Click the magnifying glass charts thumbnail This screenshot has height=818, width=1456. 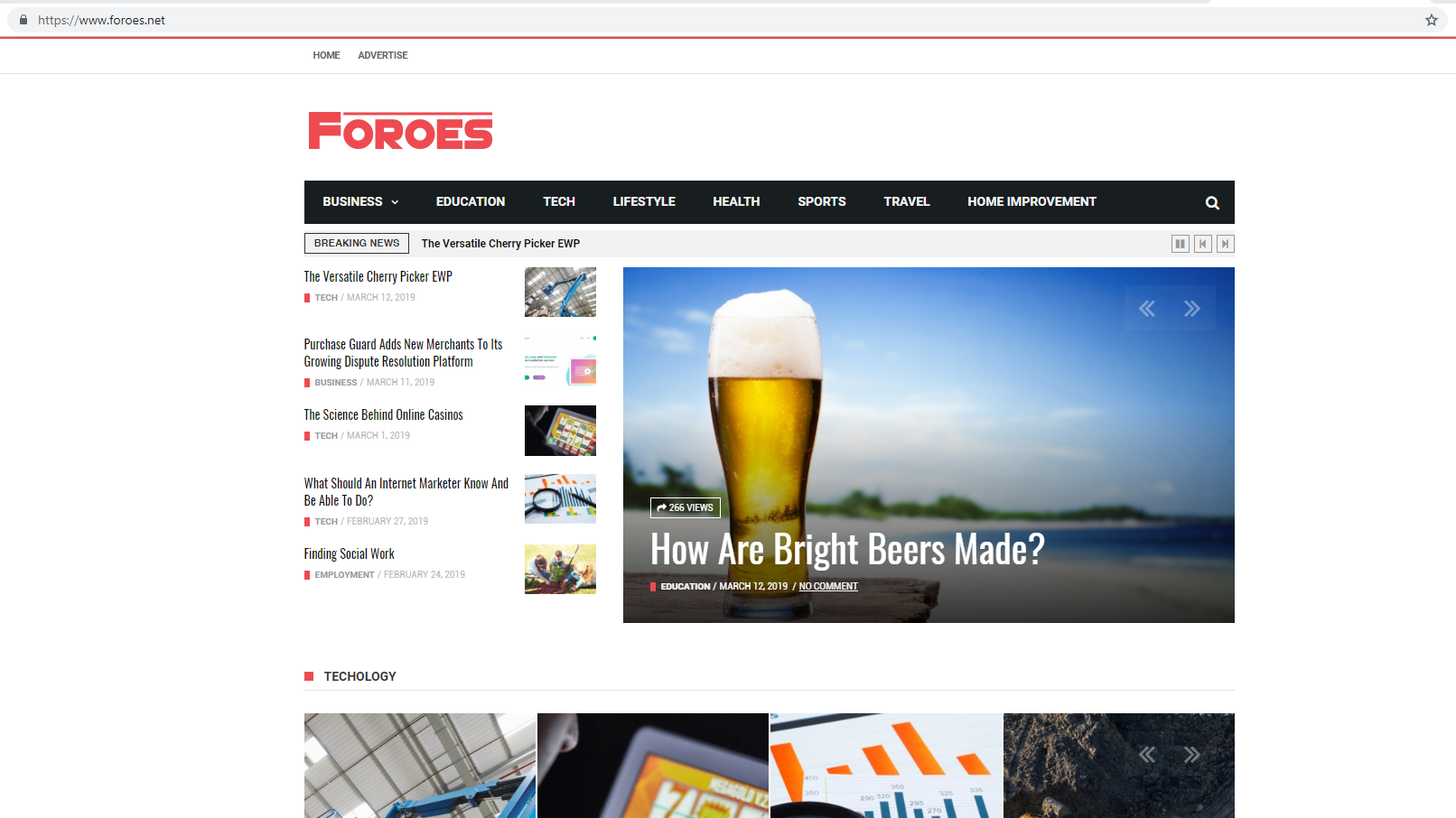pos(560,499)
